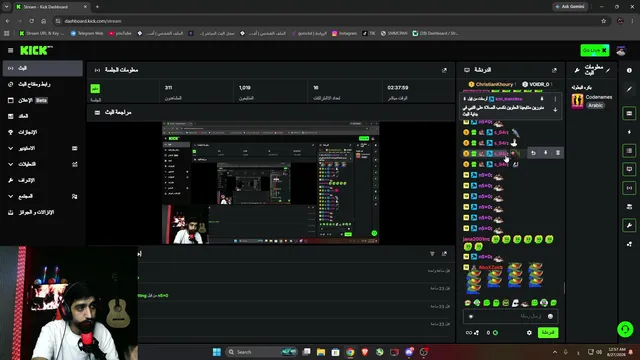Screen dimensions: 640x360
Task: Expand the Community section chevron in the sidebar
Action: 11,196
